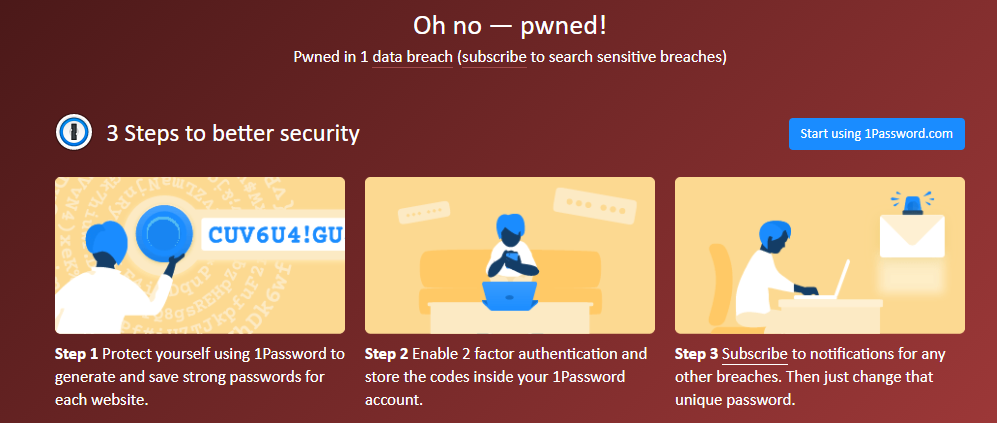Click the blue siren light above the envelope

(x=913, y=203)
